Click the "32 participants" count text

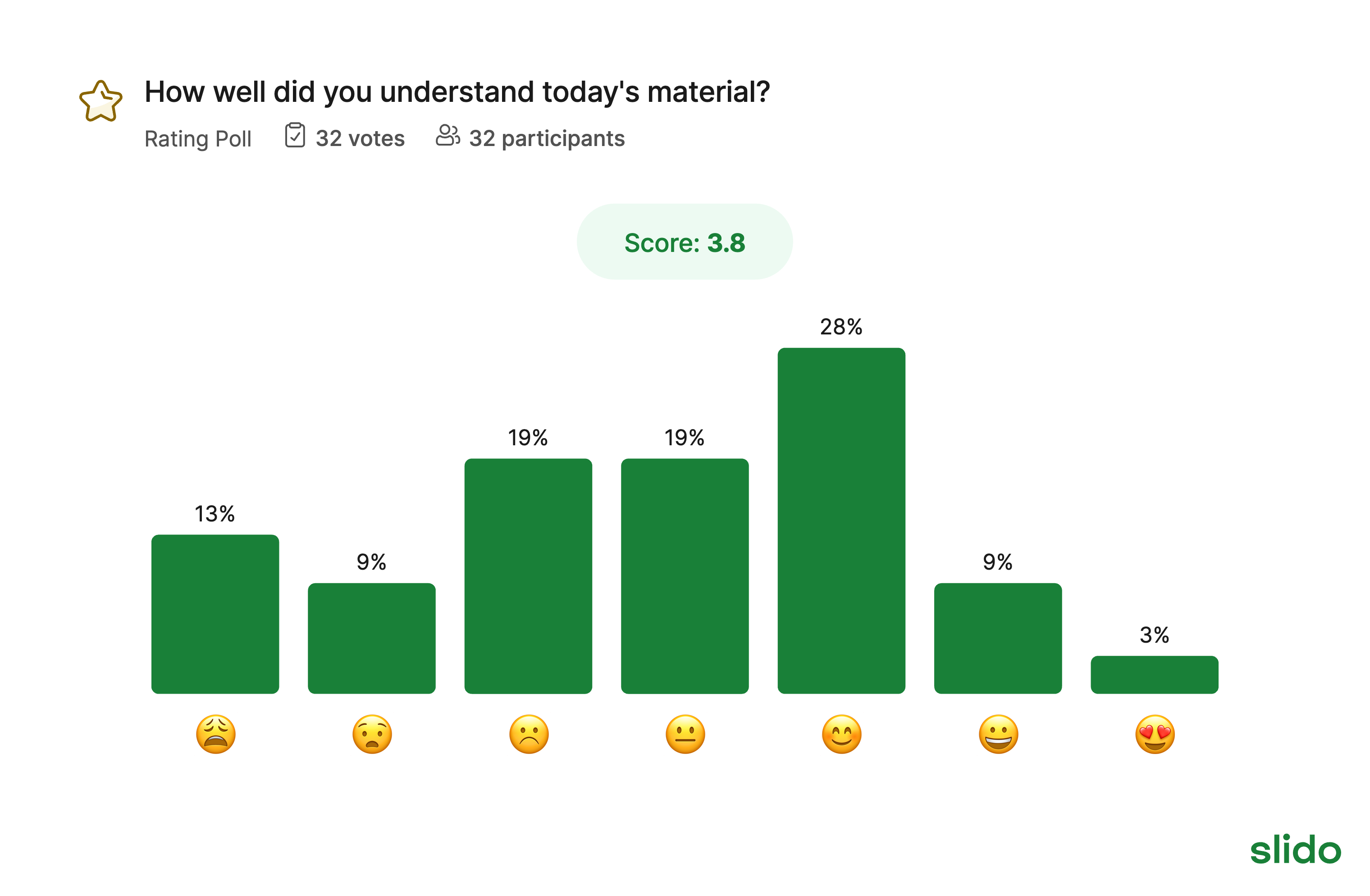(x=547, y=139)
